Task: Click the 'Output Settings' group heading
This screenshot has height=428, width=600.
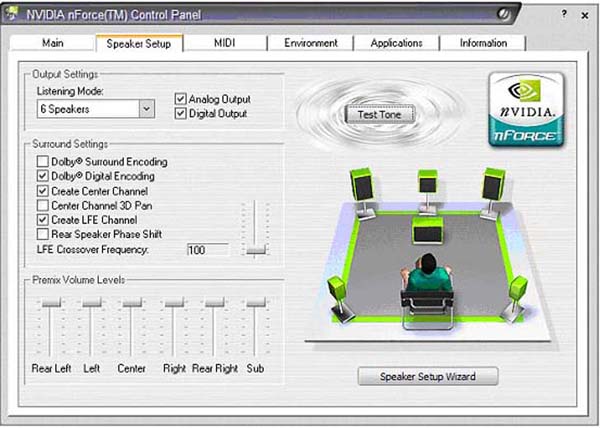Action: [65, 74]
